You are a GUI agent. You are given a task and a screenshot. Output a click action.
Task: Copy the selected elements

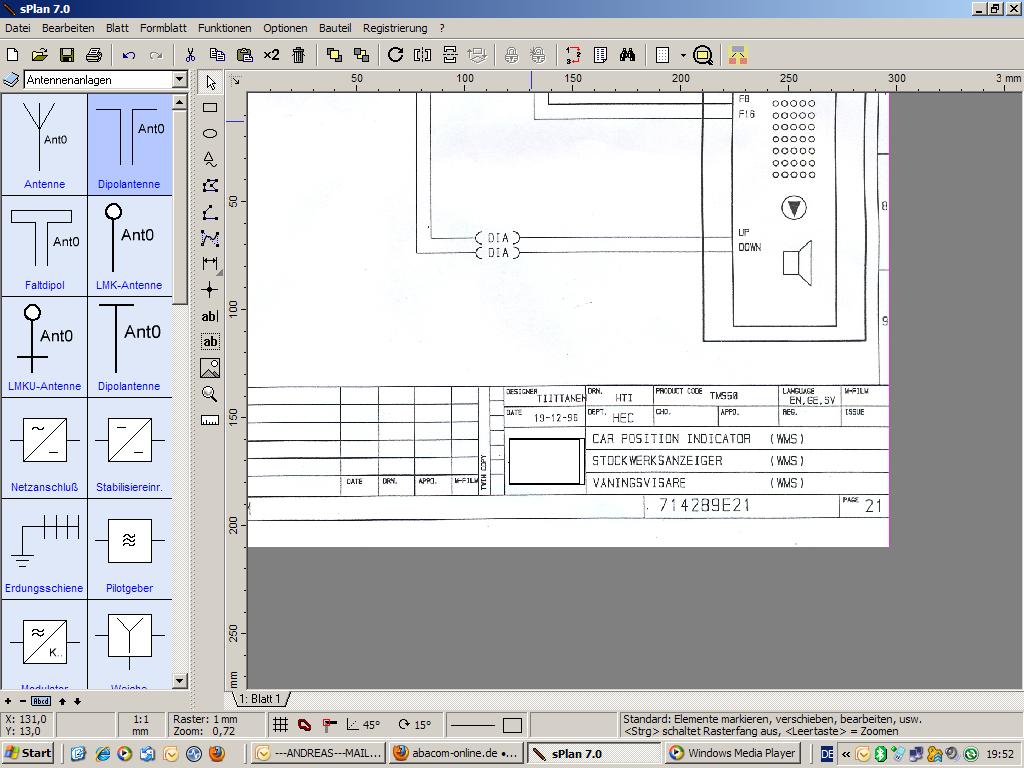pos(217,55)
